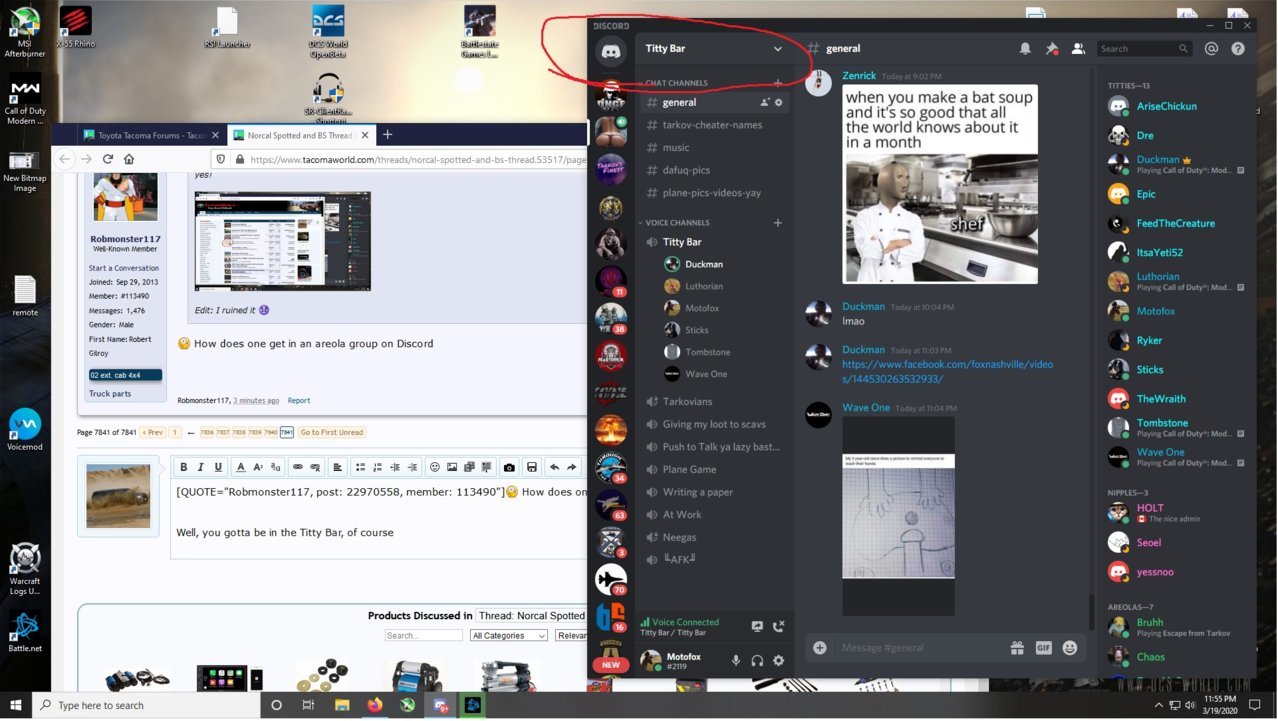The image size is (1278, 721).
Task: Open Discord help question mark icon
Action: coord(1238,48)
